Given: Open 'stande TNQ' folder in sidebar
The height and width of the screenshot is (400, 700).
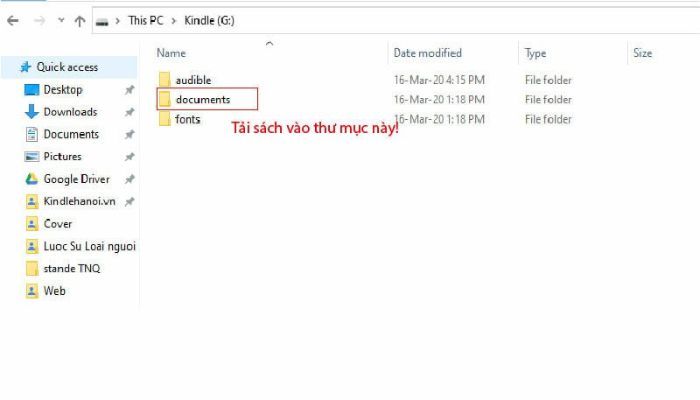Looking at the screenshot, I should click(71, 268).
